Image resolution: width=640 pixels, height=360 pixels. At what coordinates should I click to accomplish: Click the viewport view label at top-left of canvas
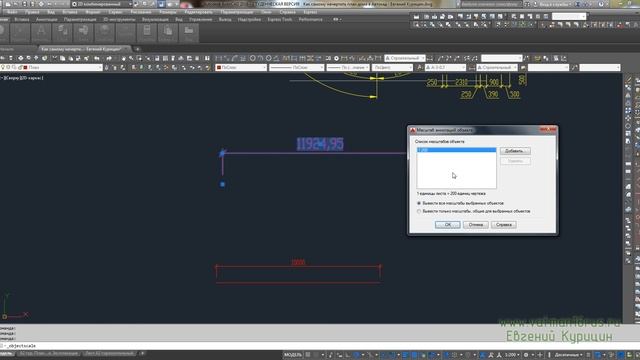tap(22, 78)
